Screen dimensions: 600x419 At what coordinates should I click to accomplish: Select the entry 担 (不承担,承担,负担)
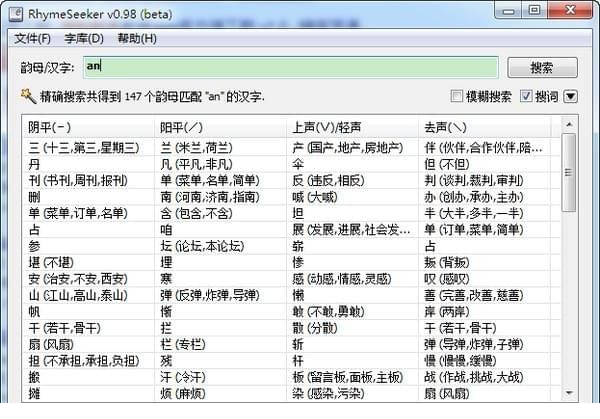click(x=84, y=361)
